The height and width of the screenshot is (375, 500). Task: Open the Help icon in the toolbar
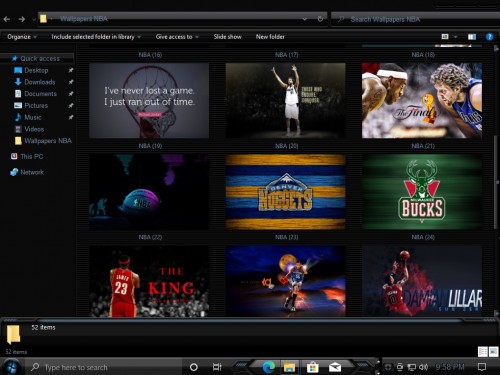[489, 37]
